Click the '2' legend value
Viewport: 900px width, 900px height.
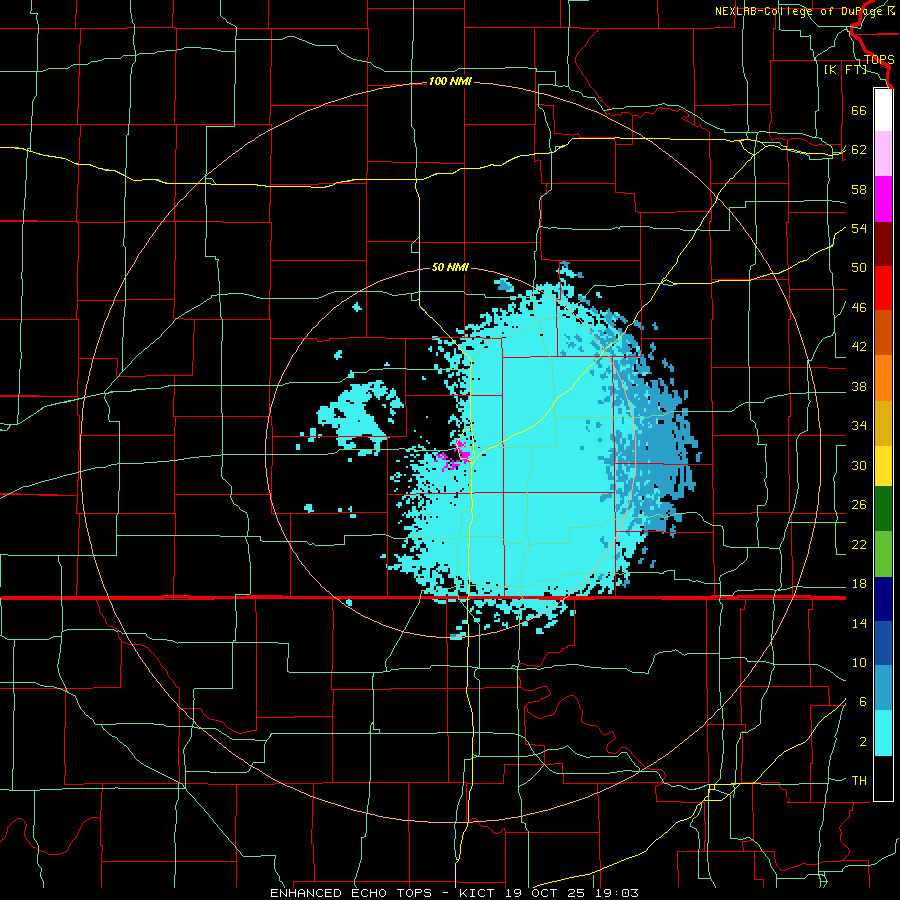pos(862,742)
